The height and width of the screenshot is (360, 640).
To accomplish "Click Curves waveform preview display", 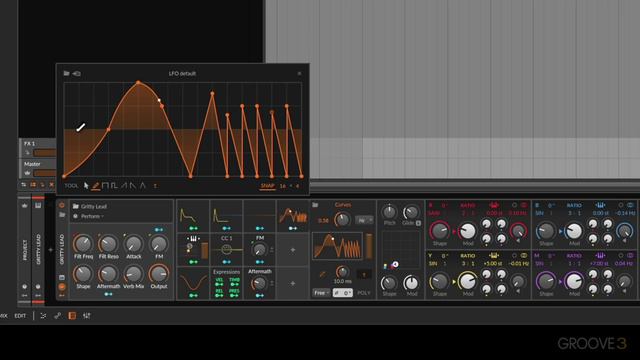I will click(x=337, y=246).
